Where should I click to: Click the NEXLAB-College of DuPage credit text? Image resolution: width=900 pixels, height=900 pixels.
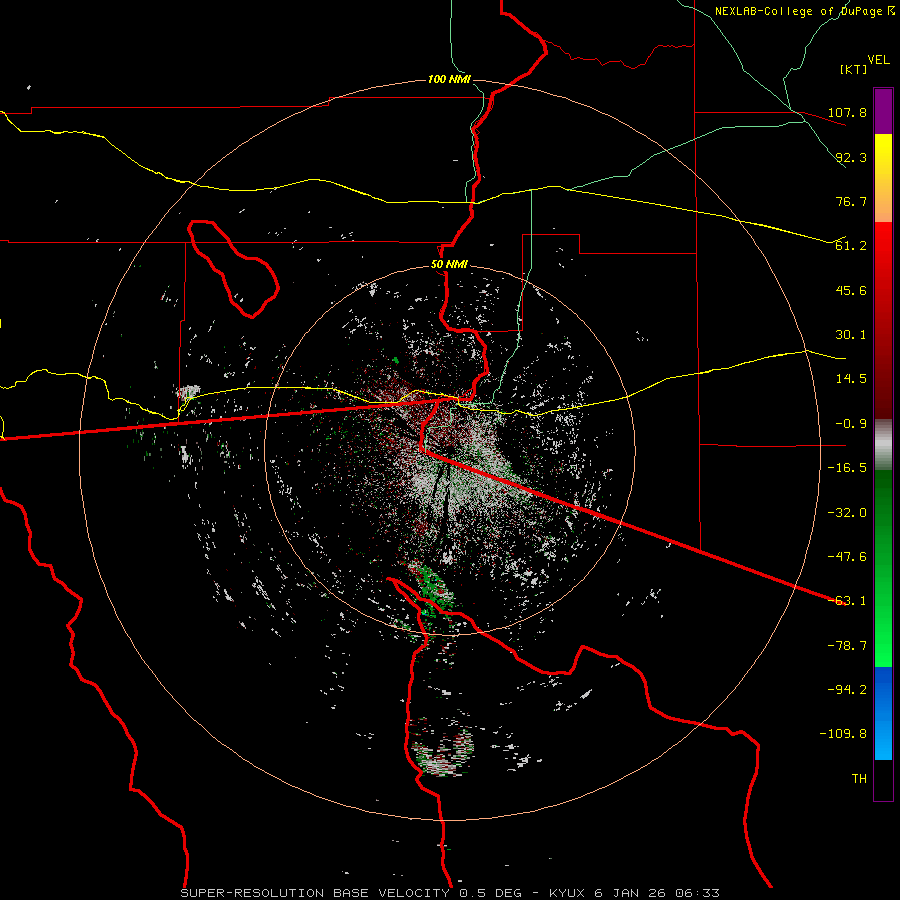click(804, 11)
